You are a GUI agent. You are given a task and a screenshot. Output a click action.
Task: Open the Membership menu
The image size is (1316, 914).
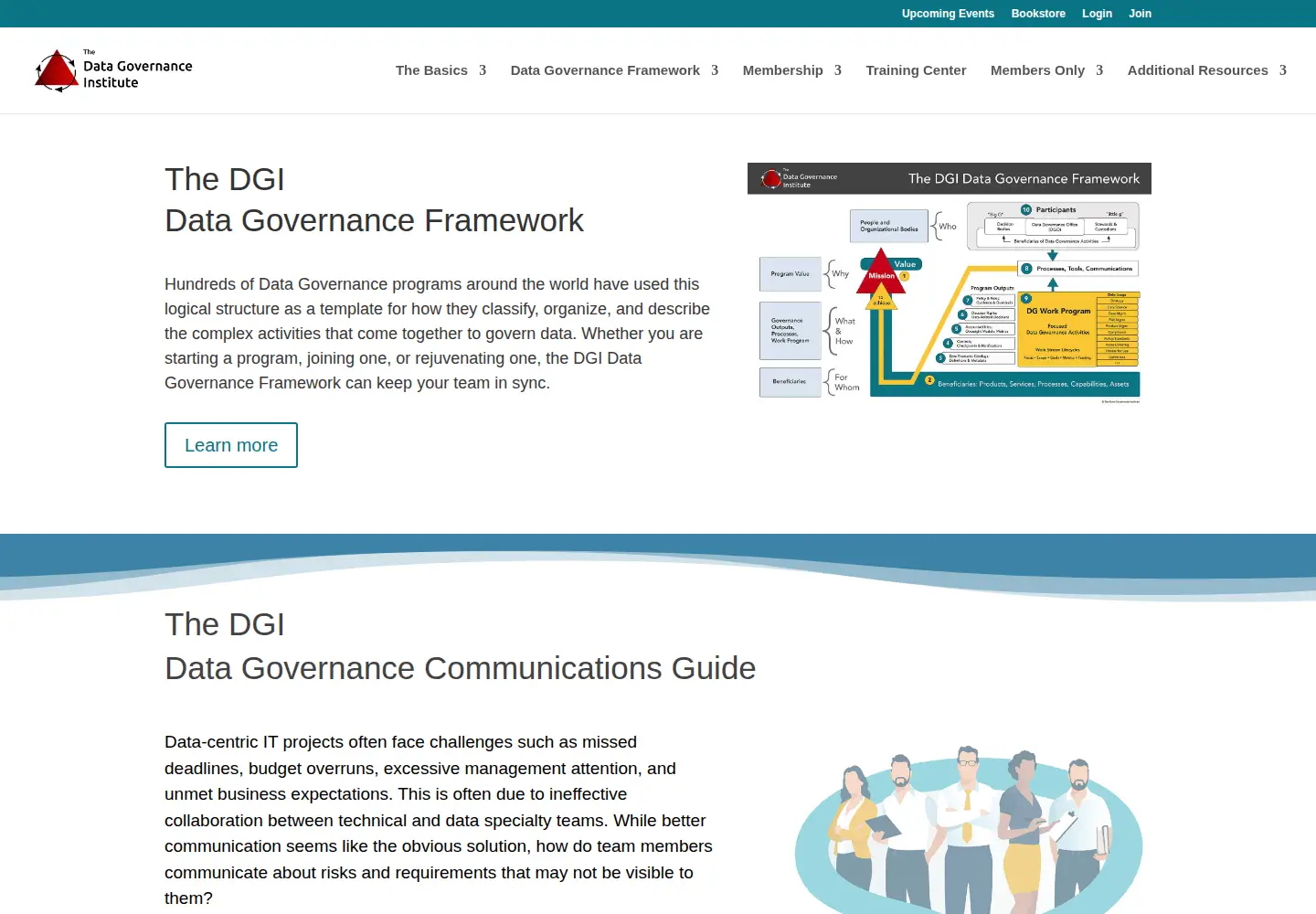pos(783,70)
